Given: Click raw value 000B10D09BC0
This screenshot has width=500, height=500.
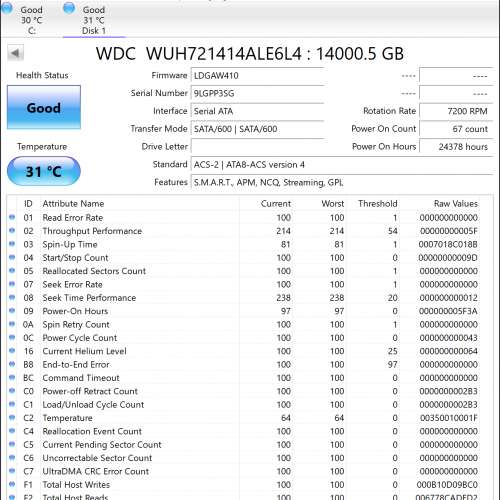Looking at the screenshot, I should (447, 485).
